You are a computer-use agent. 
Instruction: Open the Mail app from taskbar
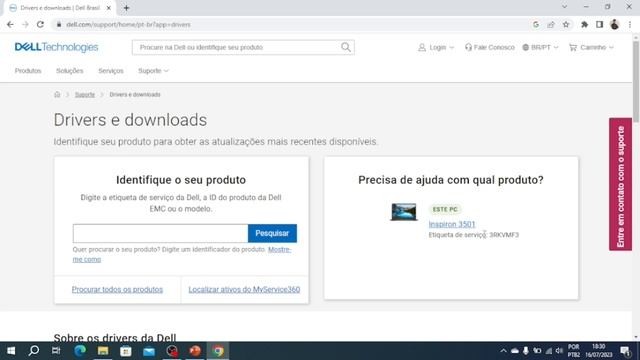(x=149, y=351)
